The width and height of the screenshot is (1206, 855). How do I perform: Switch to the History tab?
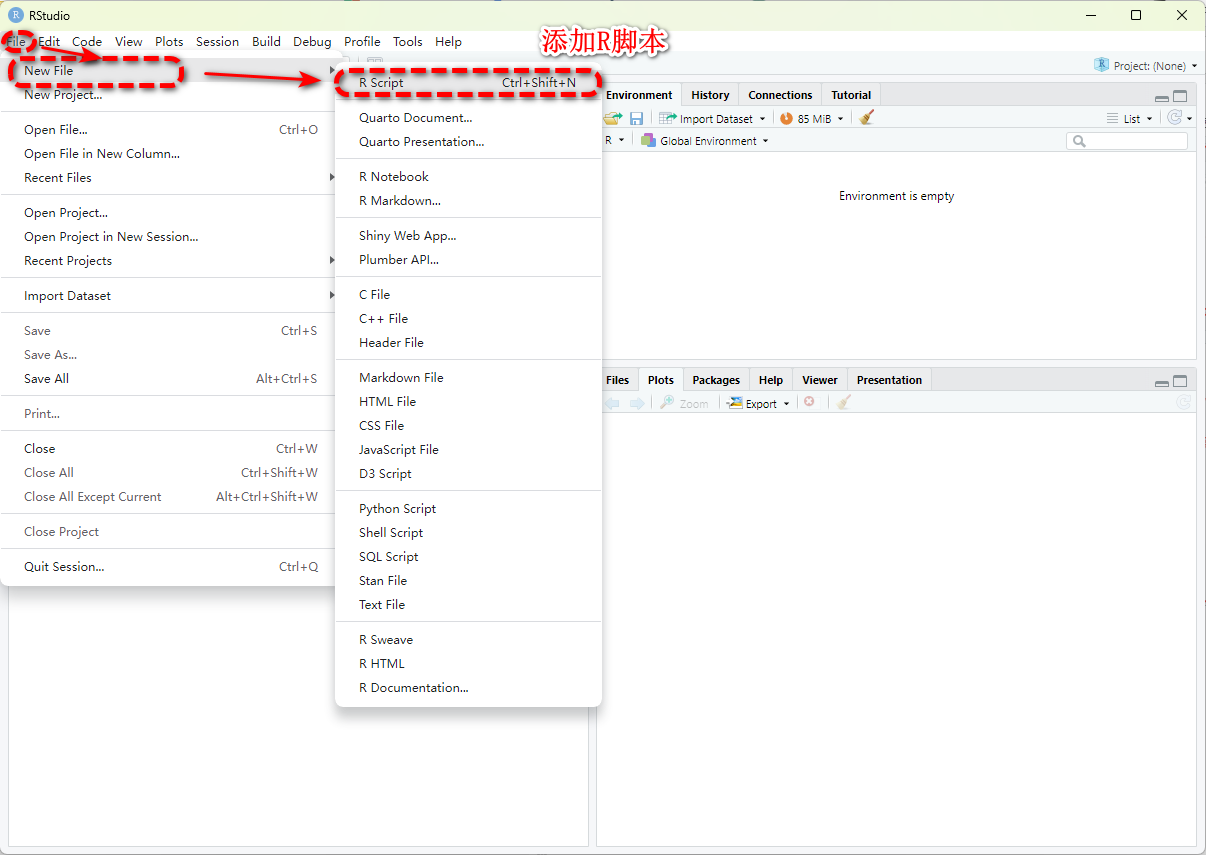[x=710, y=95]
